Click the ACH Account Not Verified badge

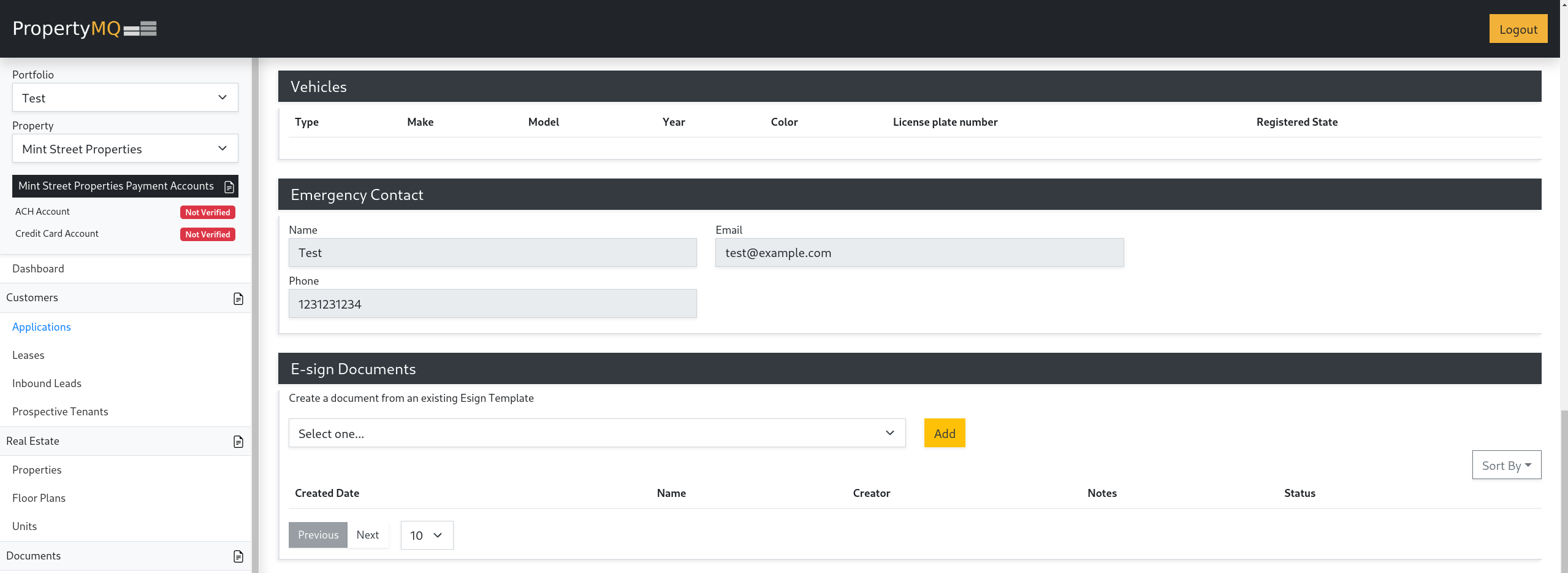(208, 212)
